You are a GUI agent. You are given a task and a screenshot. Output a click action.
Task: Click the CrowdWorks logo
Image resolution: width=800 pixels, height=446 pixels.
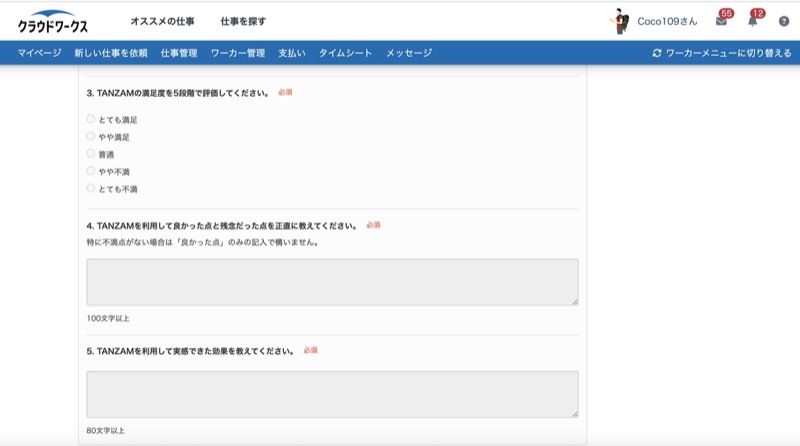52,21
